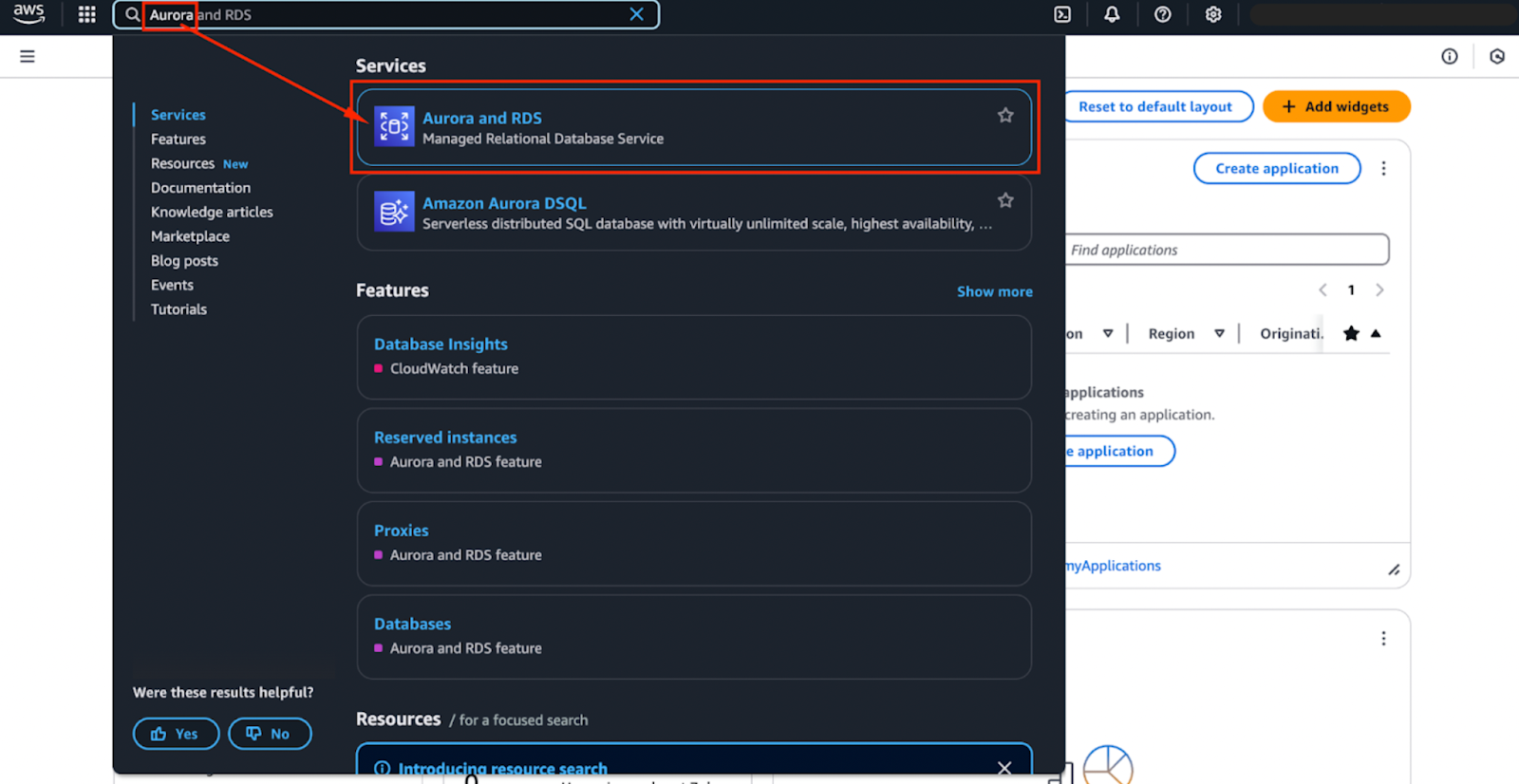The width and height of the screenshot is (1519, 784).
Task: Select Features in the search sidebar
Action: 178,140
